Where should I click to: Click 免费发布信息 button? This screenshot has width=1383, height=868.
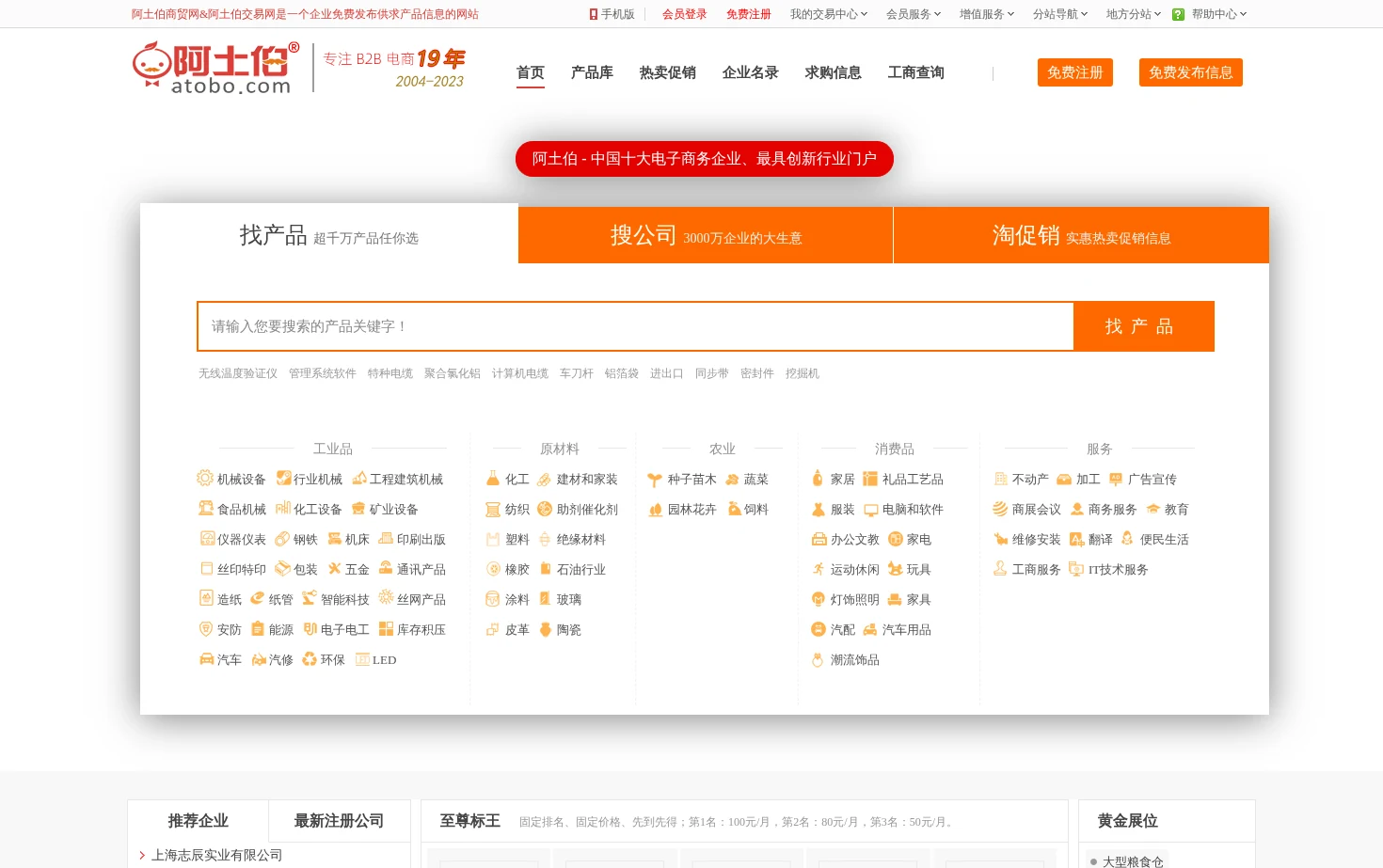1191,72
